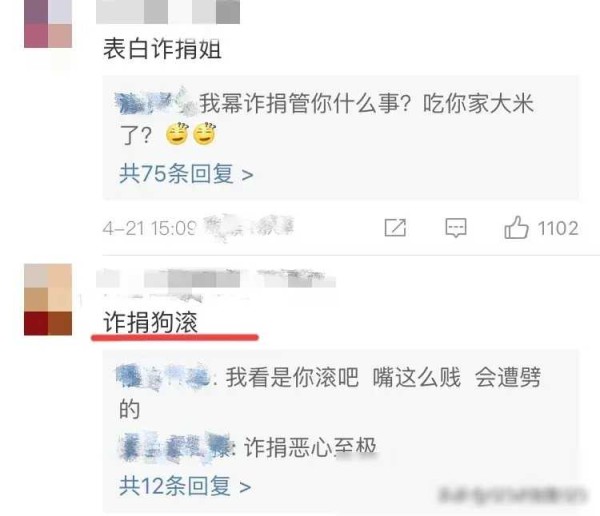This screenshot has width=600, height=516.
Task: Click the blurred replier name before 我幂诈捐管你什么事
Action: coord(156,102)
